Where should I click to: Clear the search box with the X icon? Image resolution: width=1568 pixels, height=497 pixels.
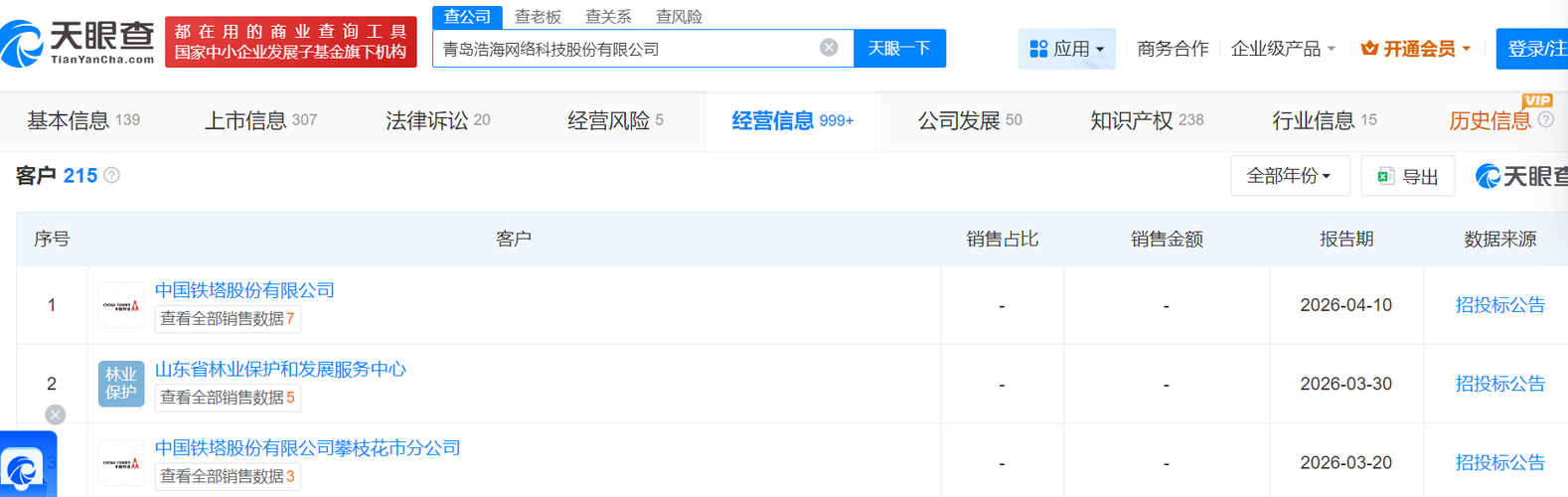click(829, 48)
